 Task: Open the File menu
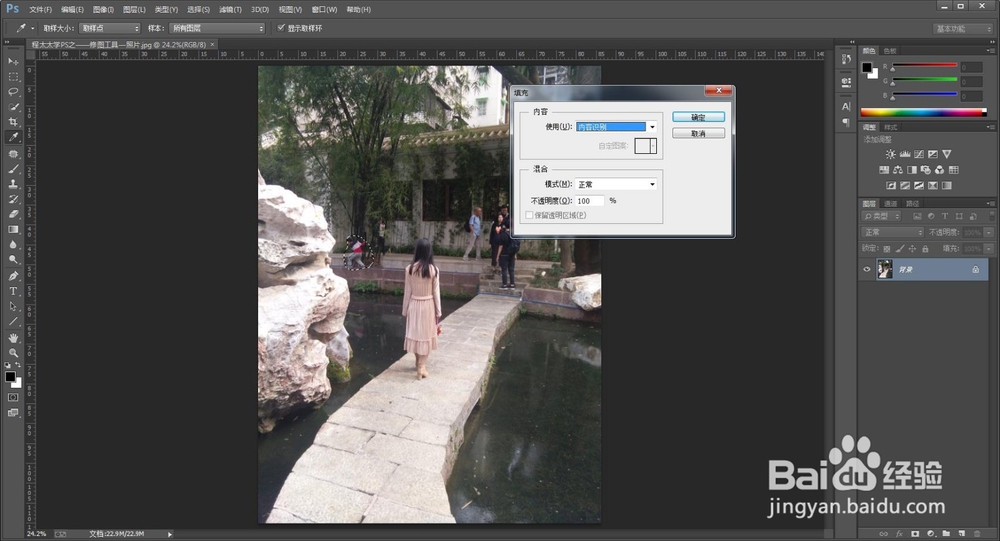(x=40, y=10)
